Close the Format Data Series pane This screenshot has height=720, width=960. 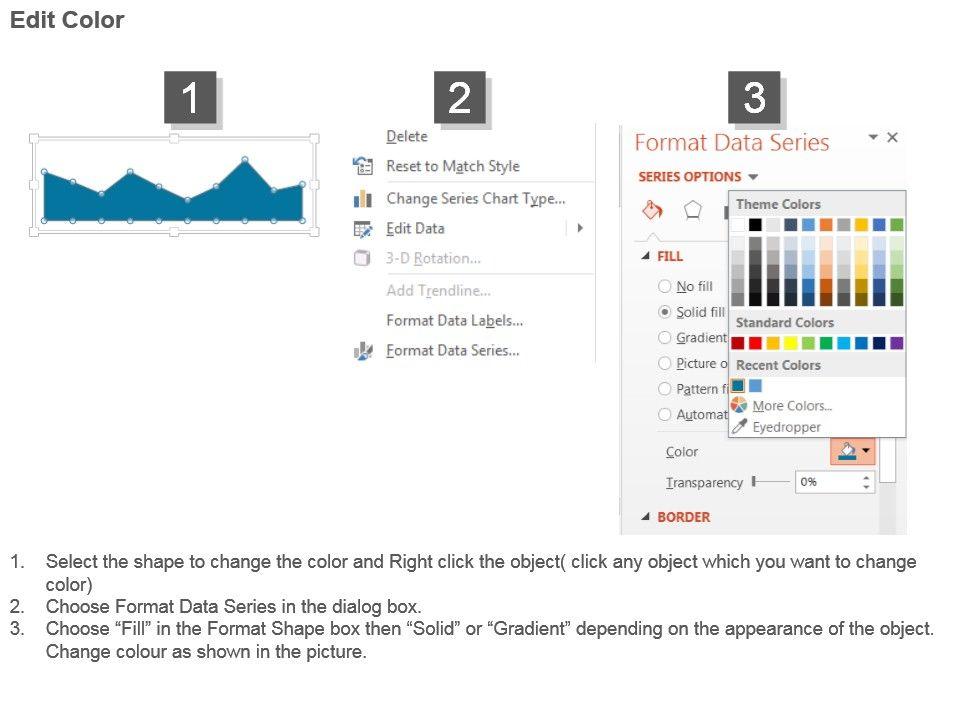tap(893, 138)
